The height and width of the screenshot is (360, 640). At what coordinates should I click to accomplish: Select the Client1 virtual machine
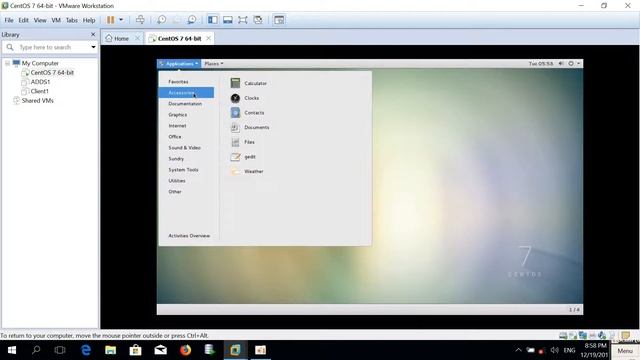pyautogui.click(x=39, y=91)
